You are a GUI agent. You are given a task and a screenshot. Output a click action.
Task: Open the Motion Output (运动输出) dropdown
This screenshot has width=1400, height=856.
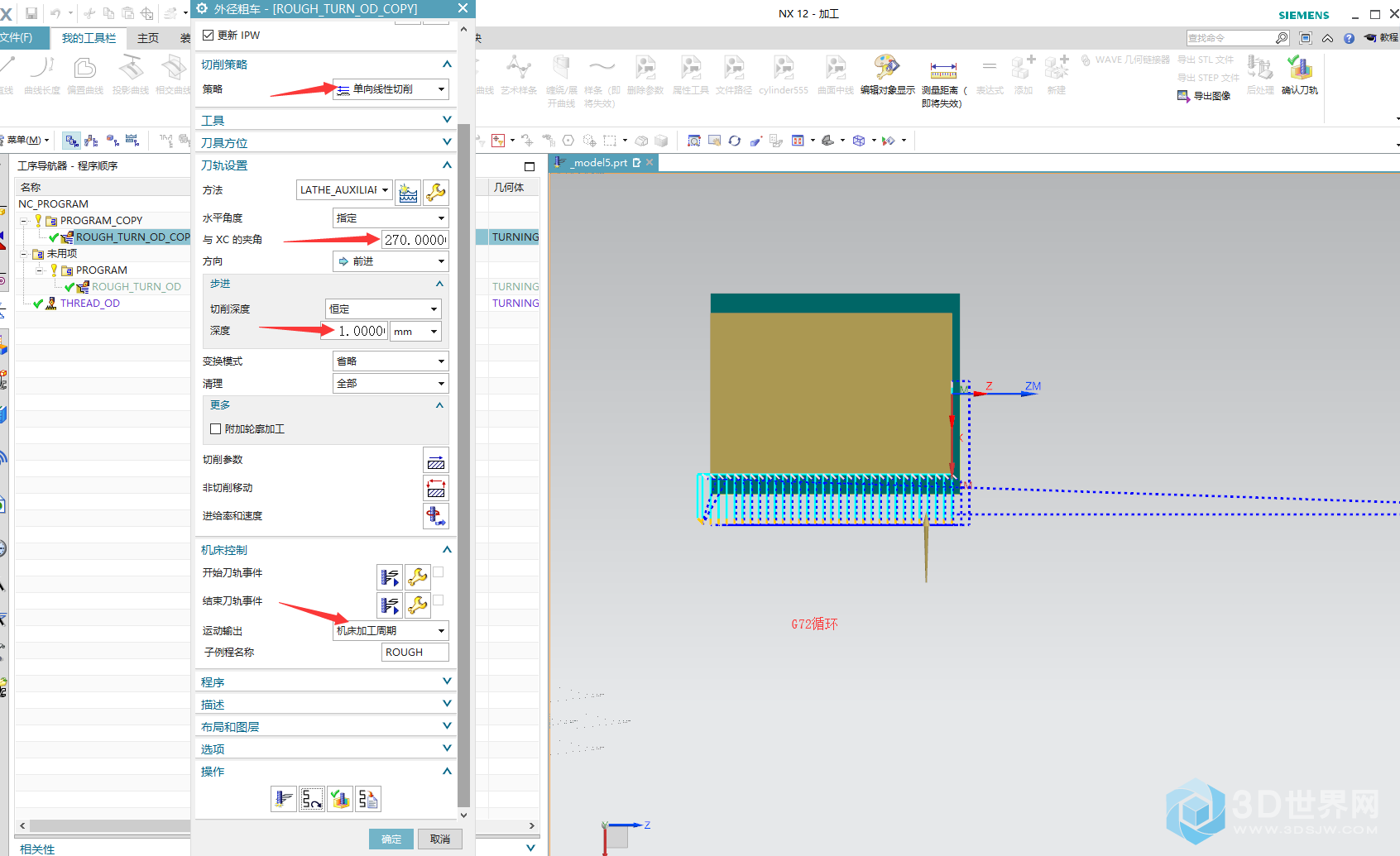point(391,631)
